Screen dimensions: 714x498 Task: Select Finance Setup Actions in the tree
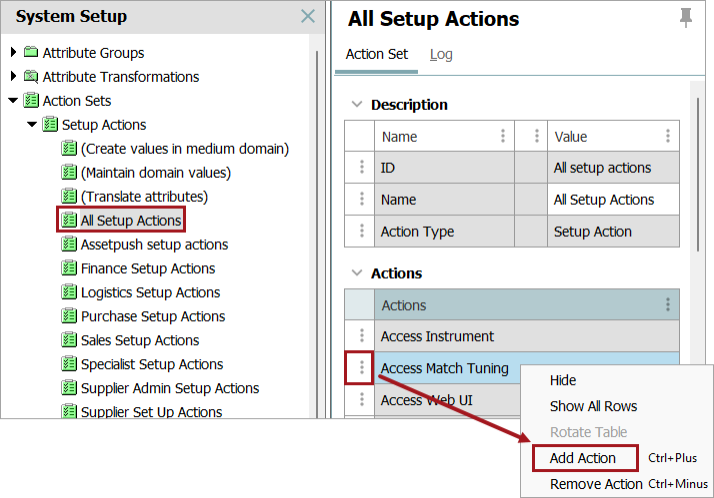[148, 268]
